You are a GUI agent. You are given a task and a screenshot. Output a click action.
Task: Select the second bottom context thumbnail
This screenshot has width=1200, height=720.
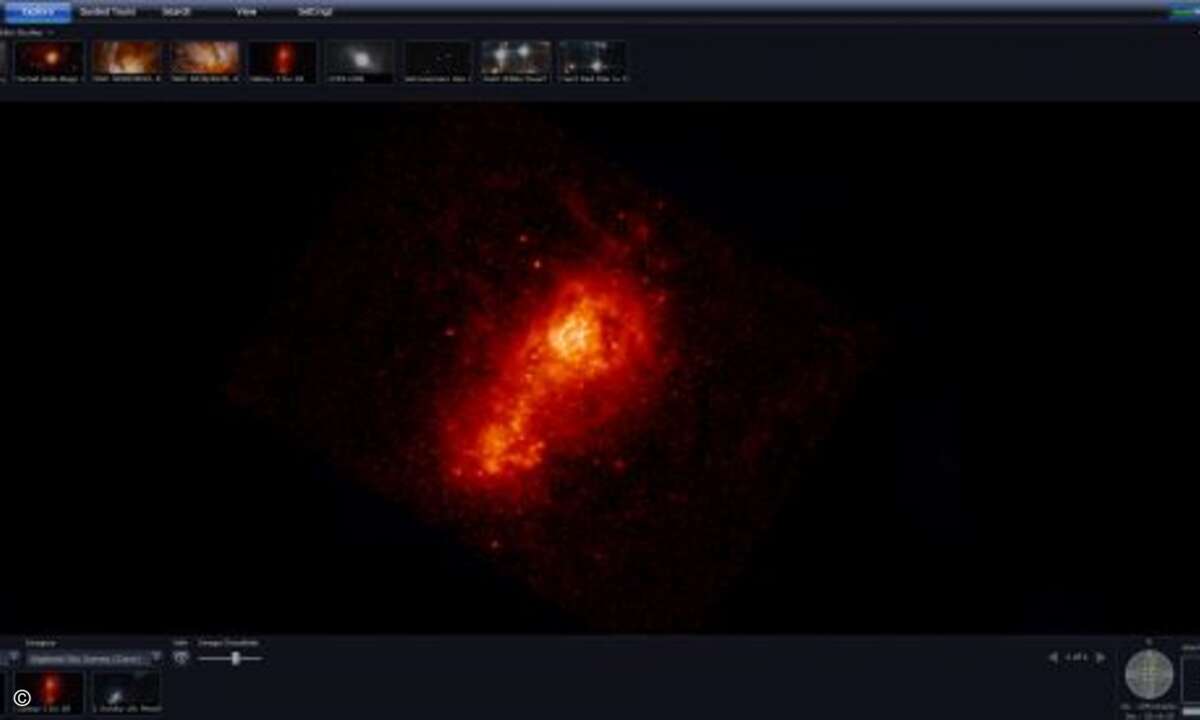coord(127,691)
